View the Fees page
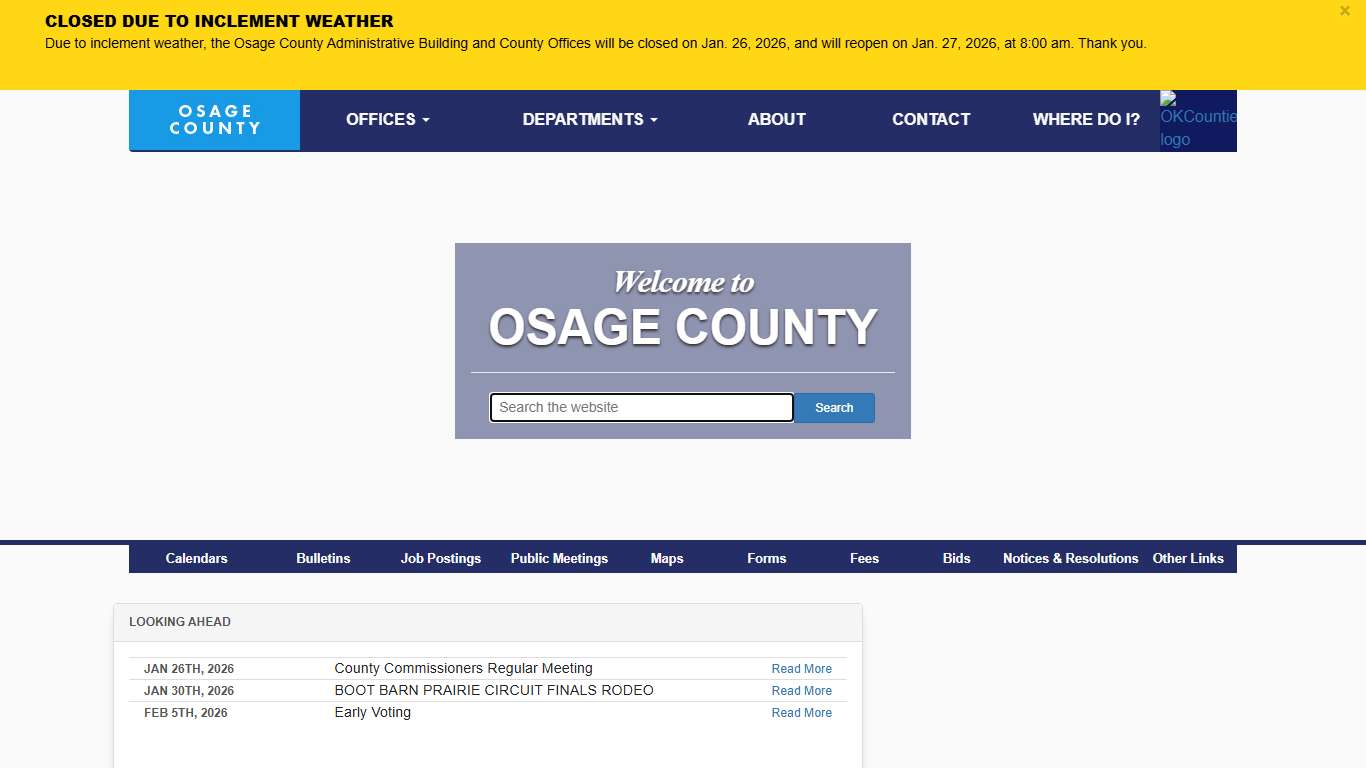Viewport: 1366px width, 768px height. 864,558
